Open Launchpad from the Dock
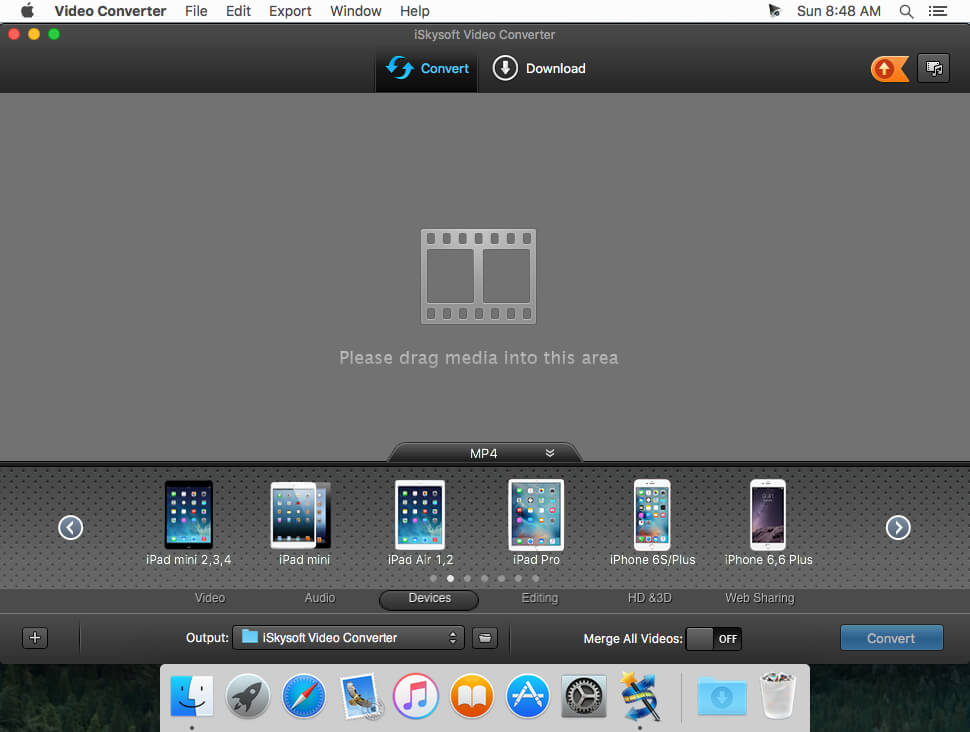970x732 pixels. (247, 696)
